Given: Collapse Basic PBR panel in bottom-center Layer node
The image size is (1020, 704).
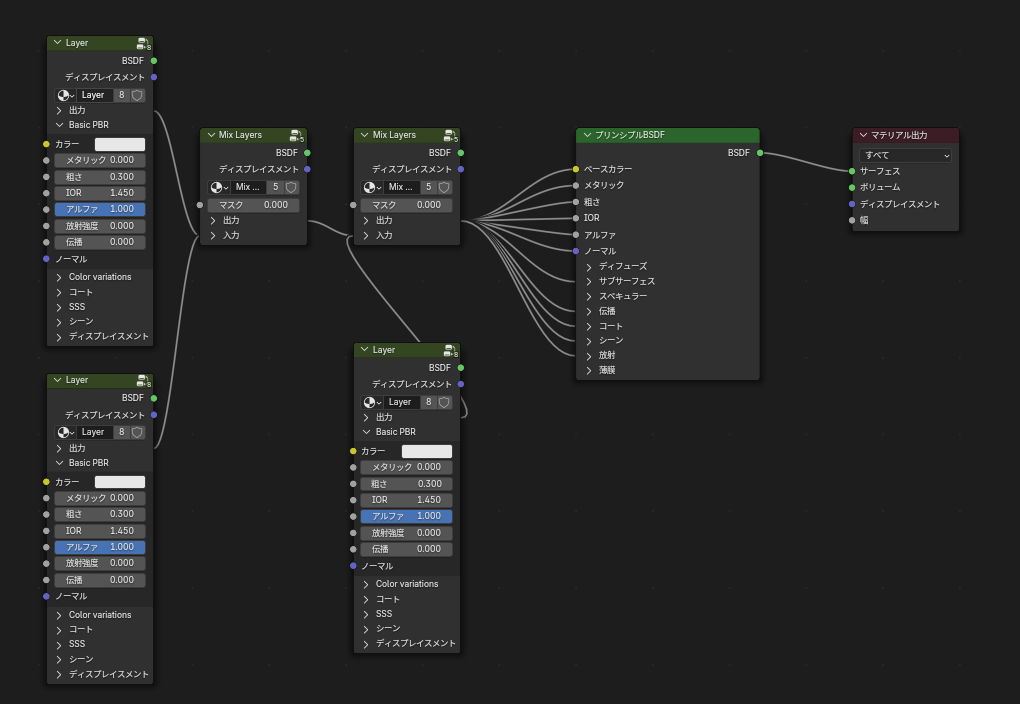Looking at the screenshot, I should (366, 432).
